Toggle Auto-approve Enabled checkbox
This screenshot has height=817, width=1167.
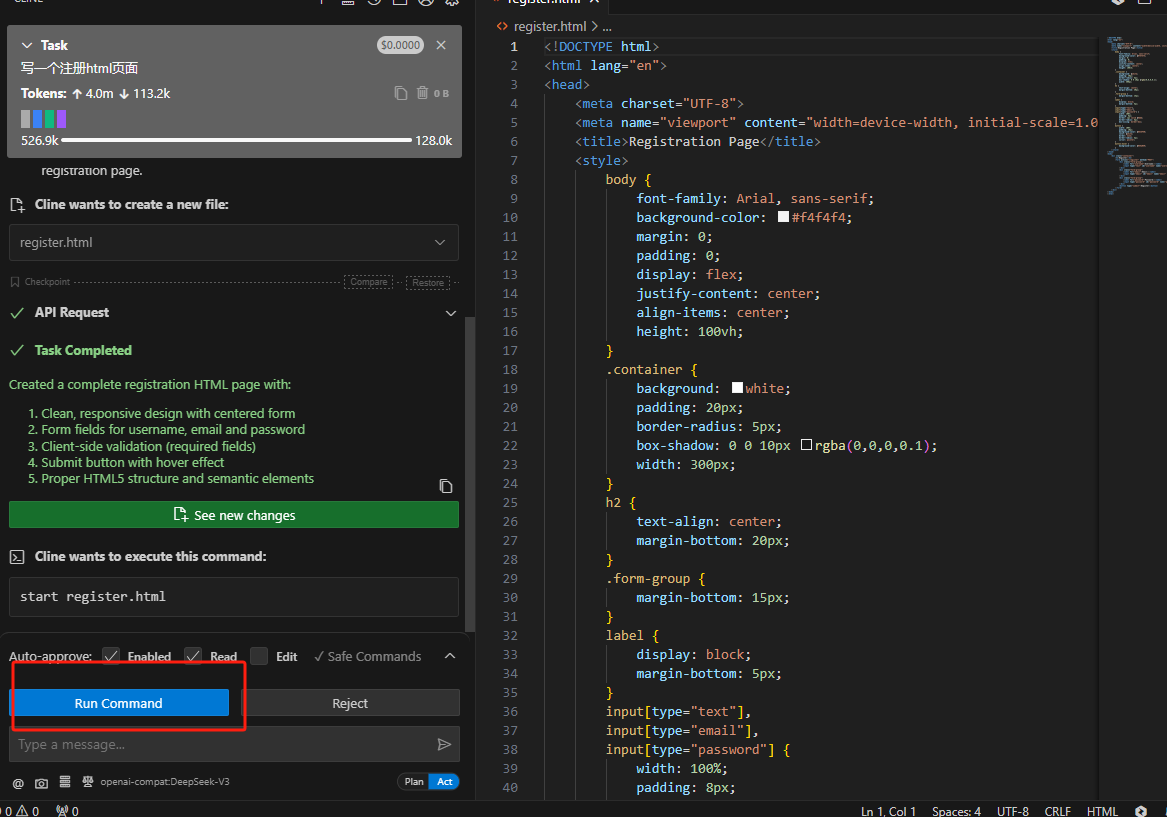(111, 656)
